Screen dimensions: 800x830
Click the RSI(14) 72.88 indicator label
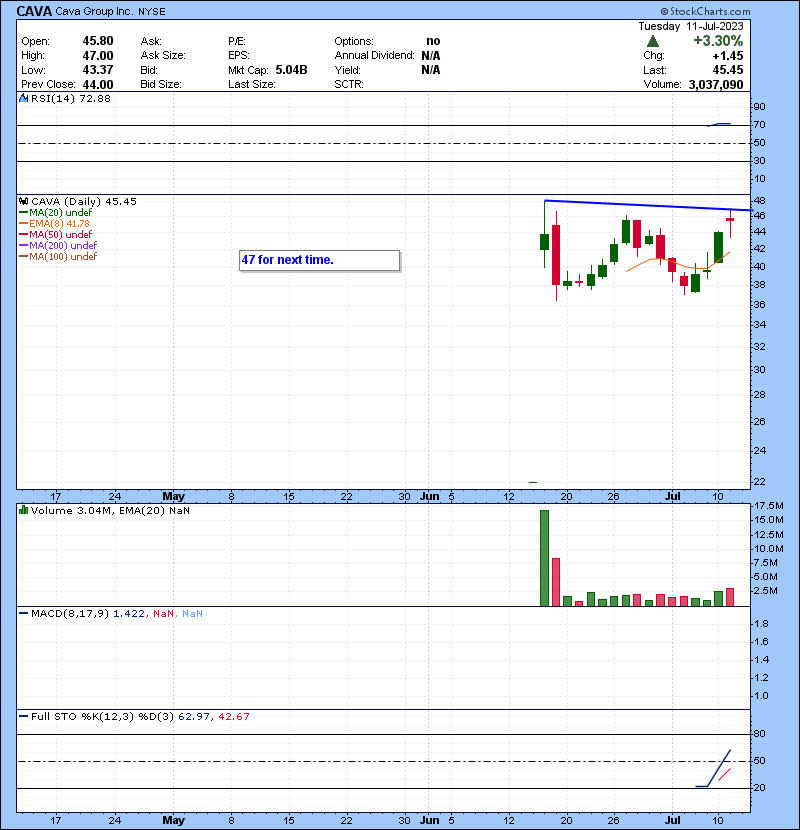click(71, 98)
